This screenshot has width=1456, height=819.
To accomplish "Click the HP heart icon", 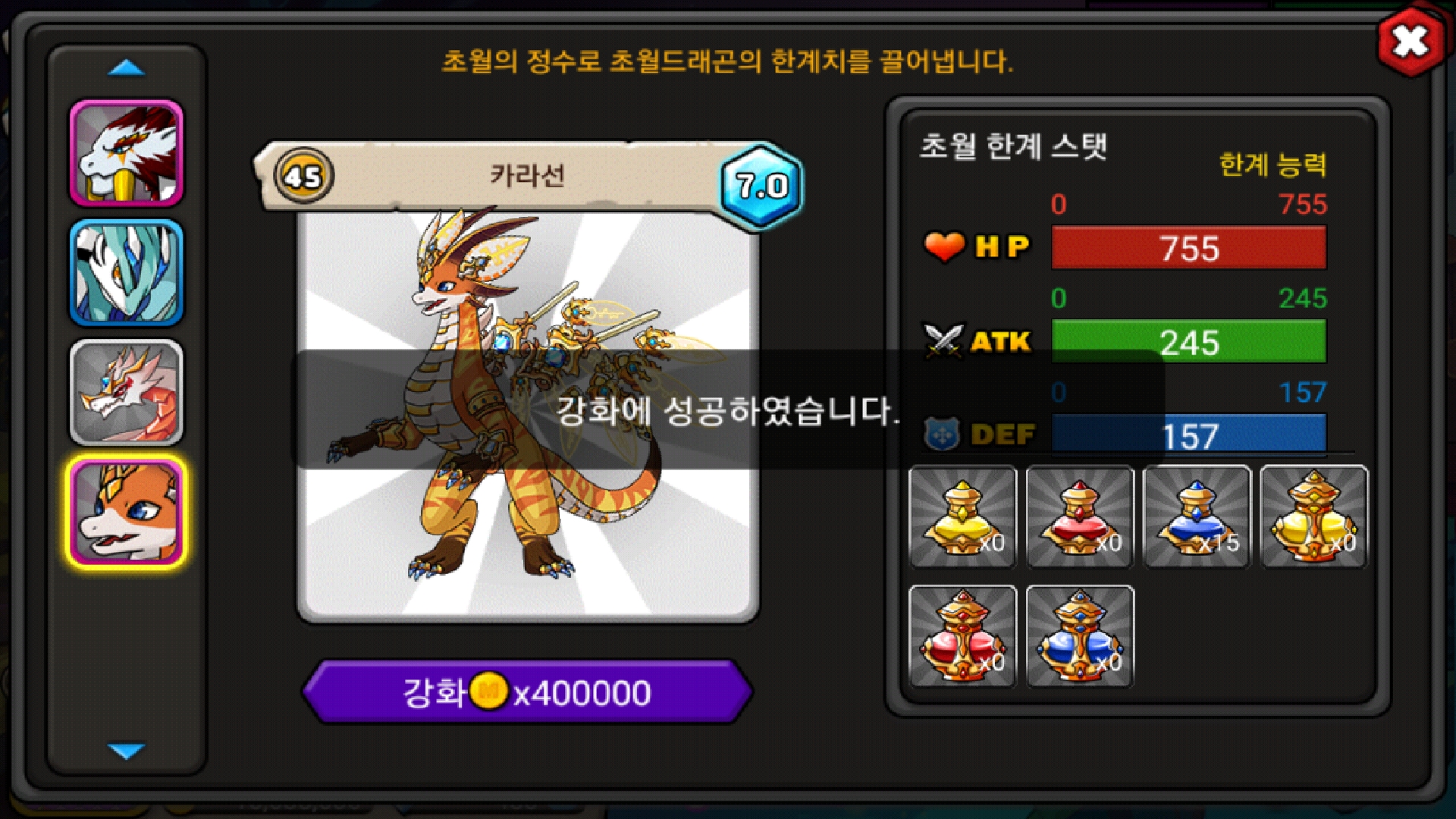I will [944, 246].
